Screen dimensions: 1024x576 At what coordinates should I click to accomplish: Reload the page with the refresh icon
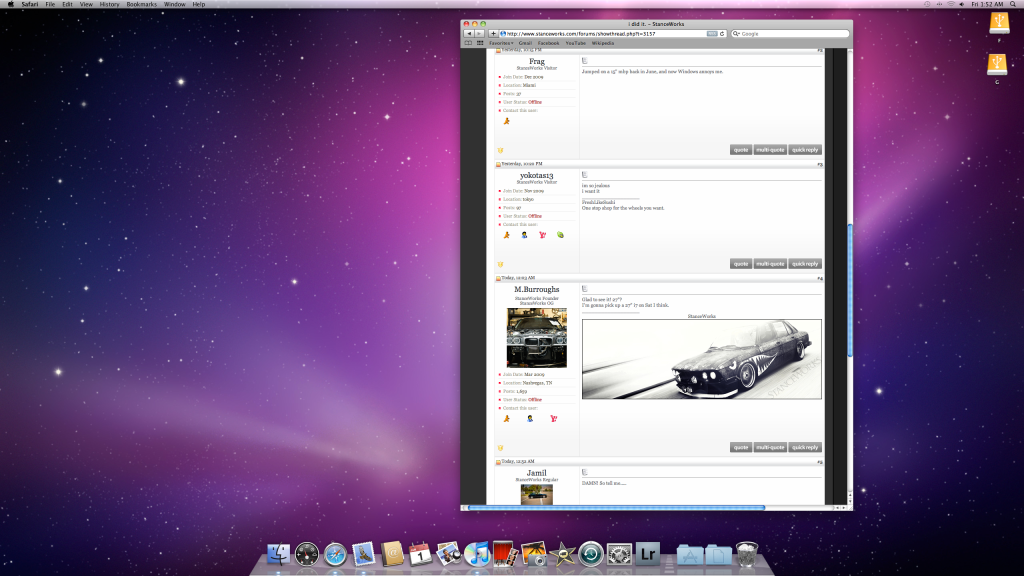point(722,33)
